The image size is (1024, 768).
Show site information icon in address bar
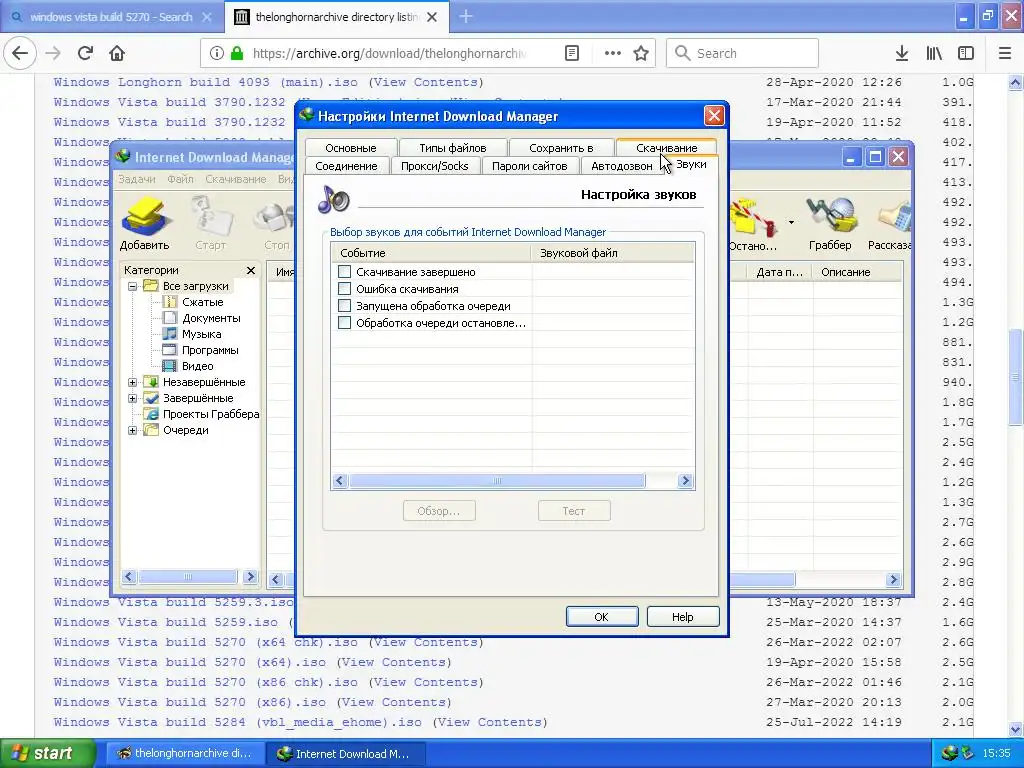(x=217, y=53)
